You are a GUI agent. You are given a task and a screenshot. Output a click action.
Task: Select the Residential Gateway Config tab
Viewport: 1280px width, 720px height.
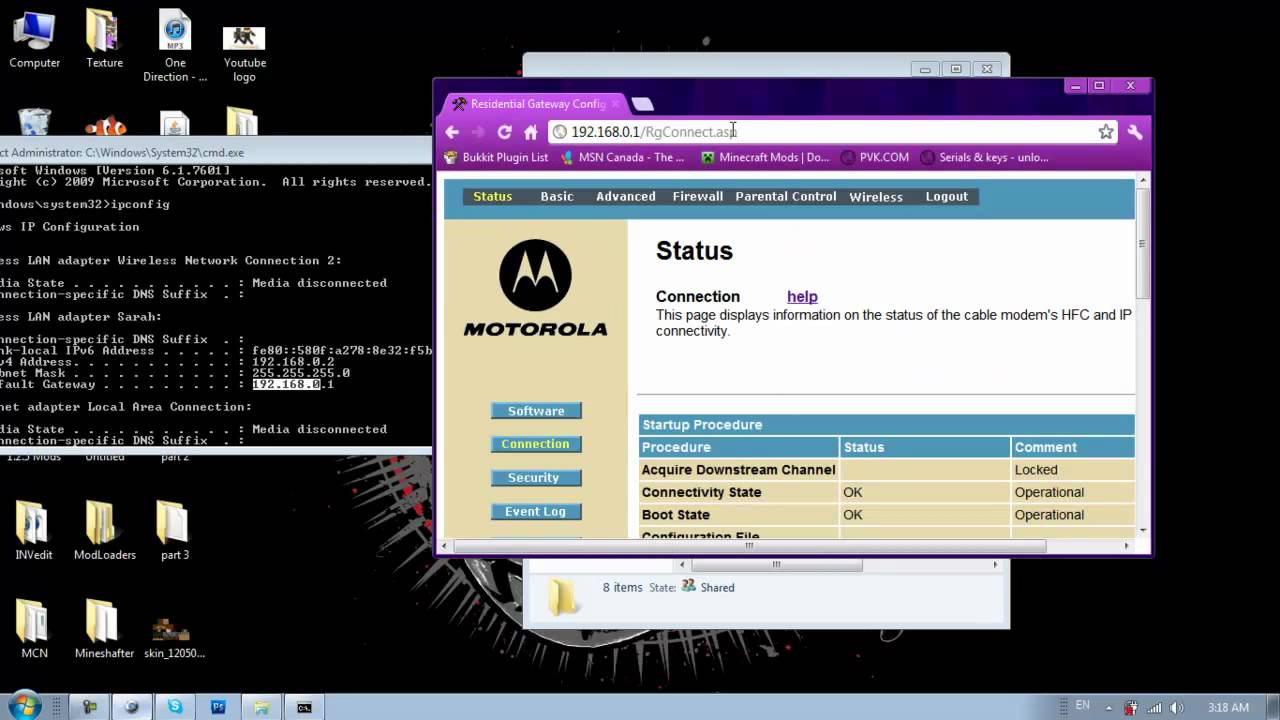click(x=535, y=104)
